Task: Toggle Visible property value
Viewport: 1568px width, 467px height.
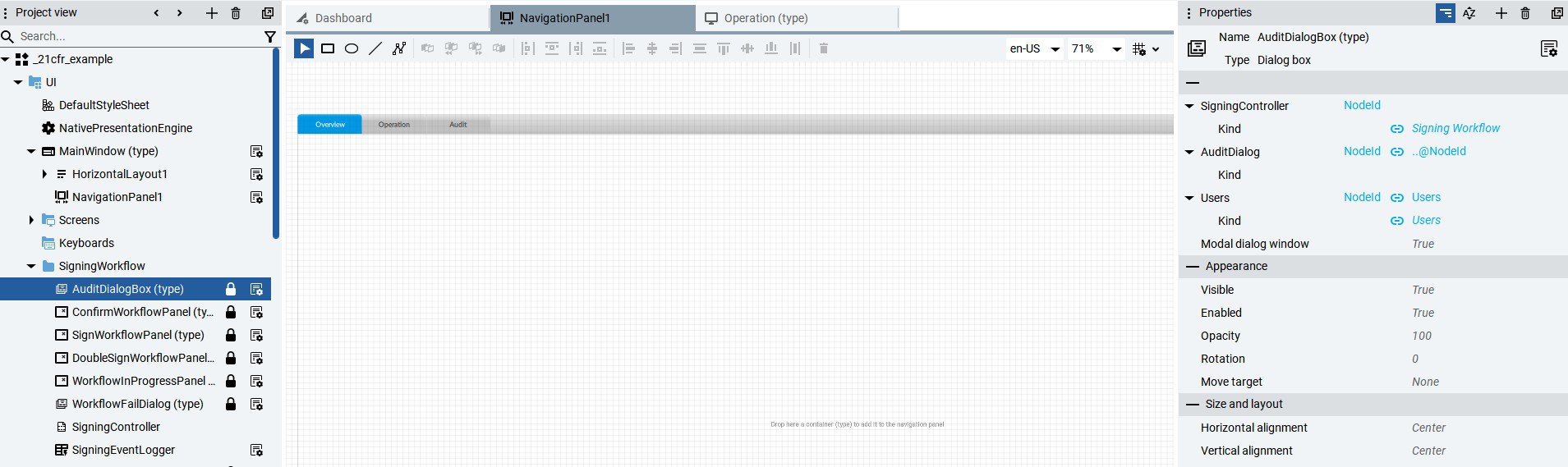Action: [x=1423, y=290]
